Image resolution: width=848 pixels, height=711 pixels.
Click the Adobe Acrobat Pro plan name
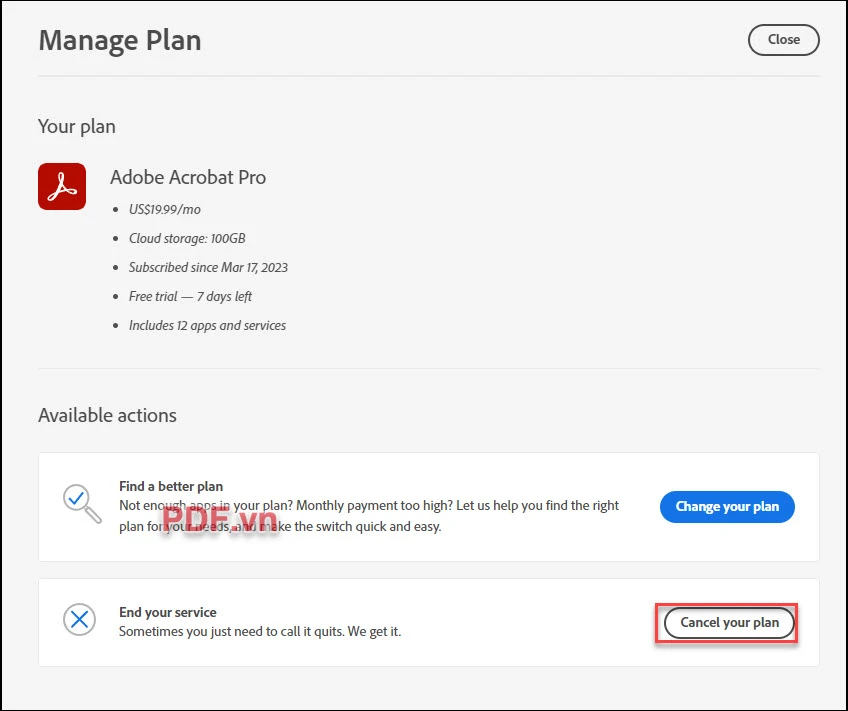(188, 177)
